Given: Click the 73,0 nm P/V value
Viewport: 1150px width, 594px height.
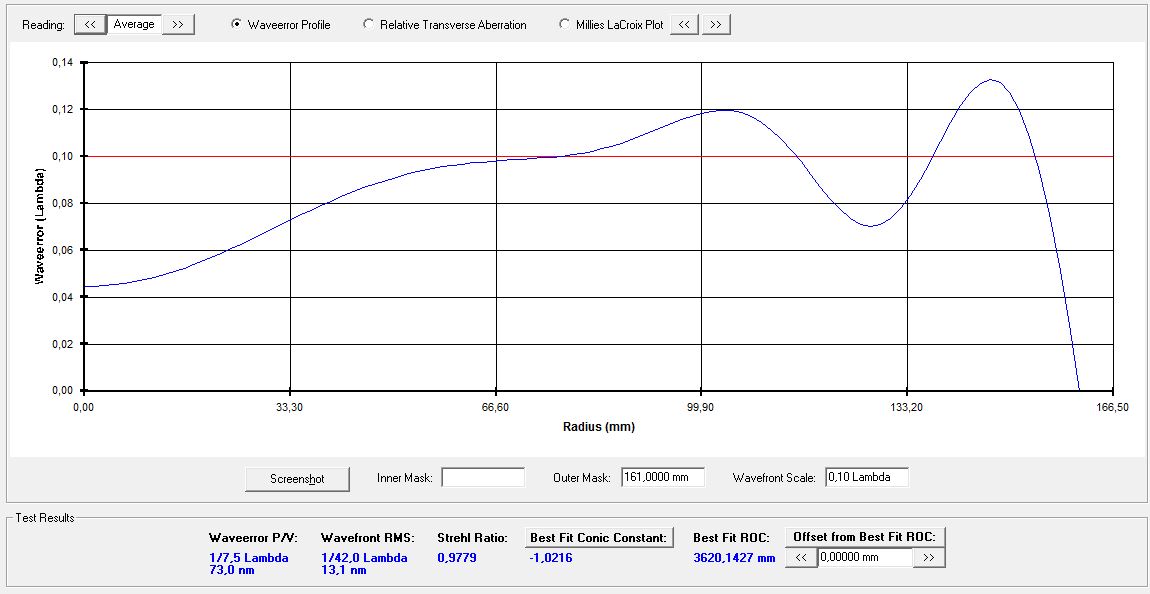Looking at the screenshot, I should click(232, 570).
